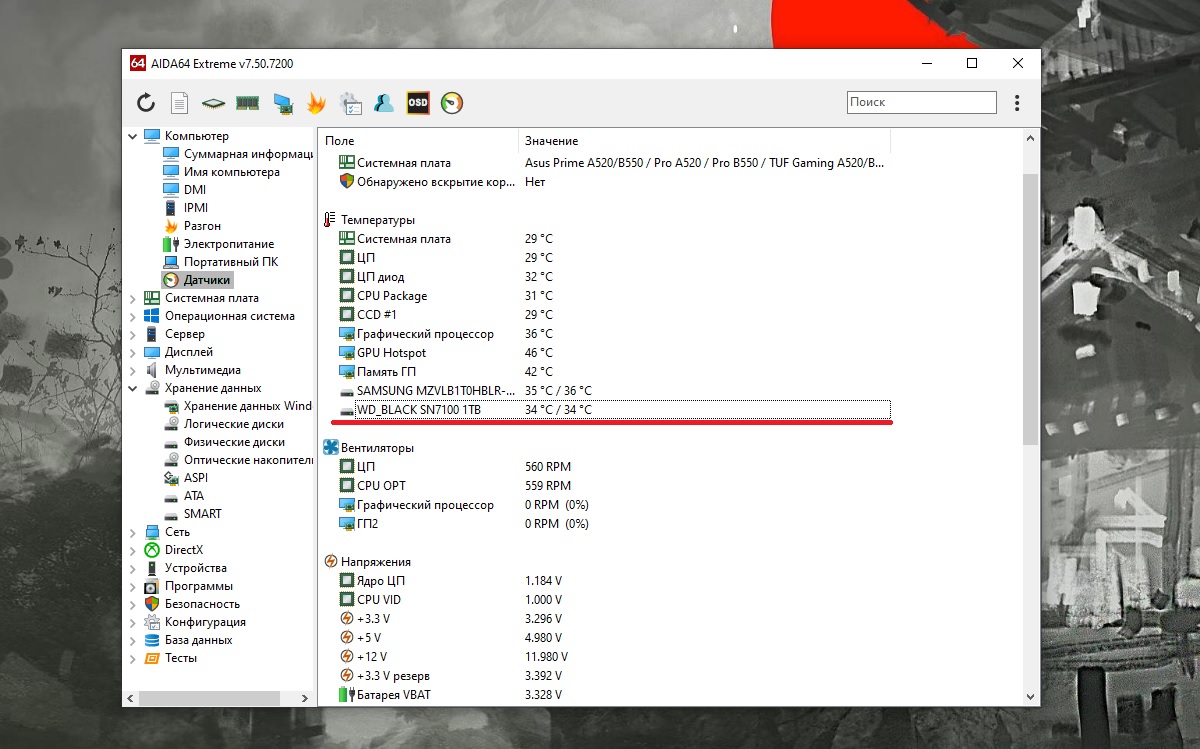Open the three-dot main menu
Viewport: 1200px width, 749px height.
click(1017, 102)
